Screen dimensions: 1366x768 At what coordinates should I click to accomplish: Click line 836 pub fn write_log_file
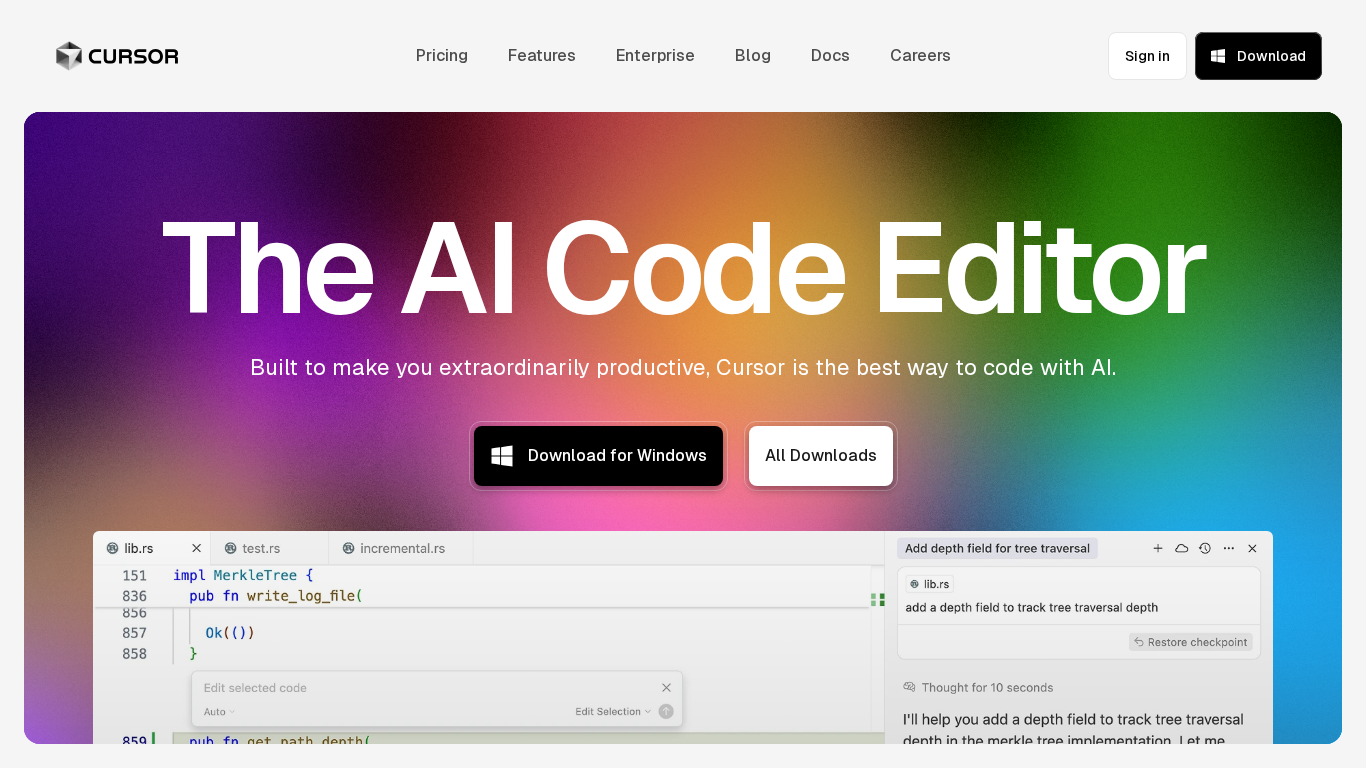click(275, 596)
